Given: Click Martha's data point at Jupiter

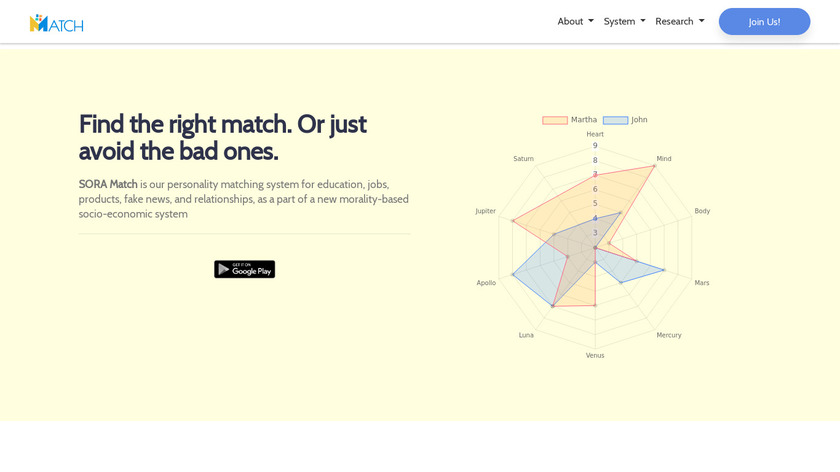Looking at the screenshot, I should (512, 220).
